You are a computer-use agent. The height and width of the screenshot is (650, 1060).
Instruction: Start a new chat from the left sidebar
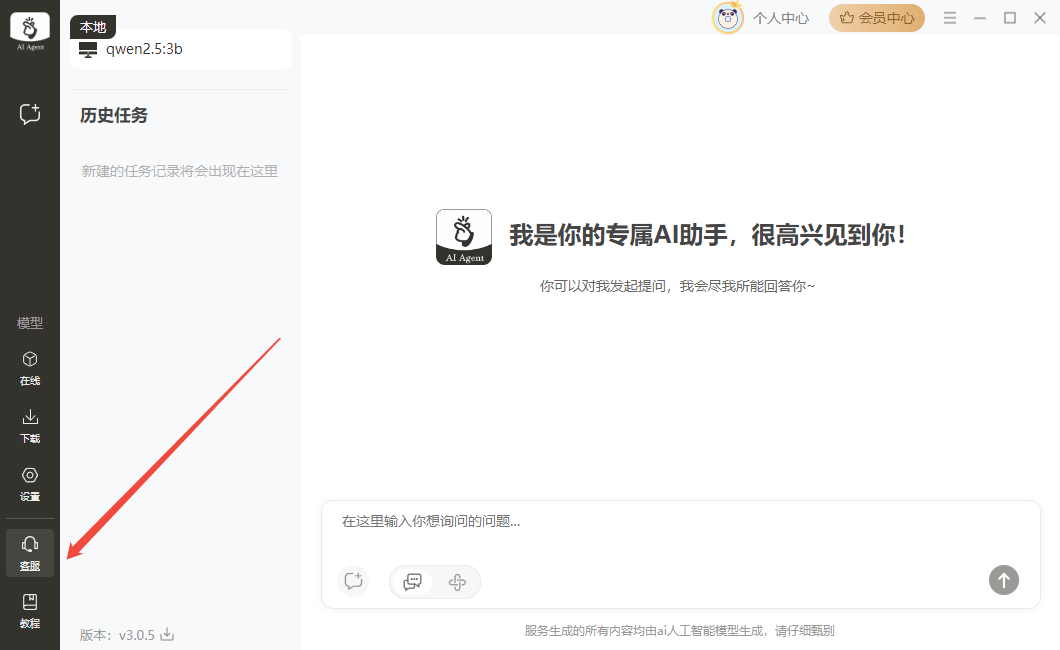pos(30,114)
